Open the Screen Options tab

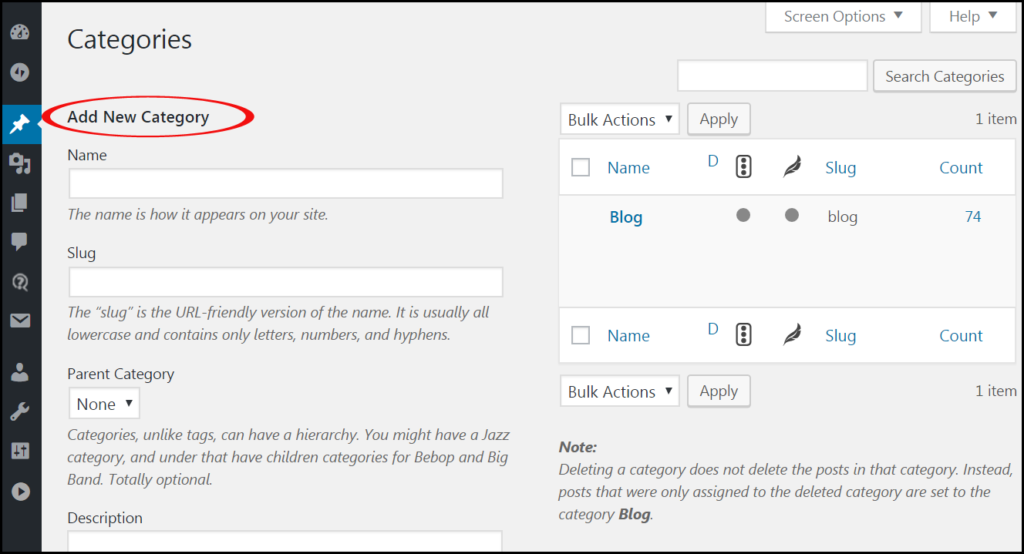click(844, 17)
